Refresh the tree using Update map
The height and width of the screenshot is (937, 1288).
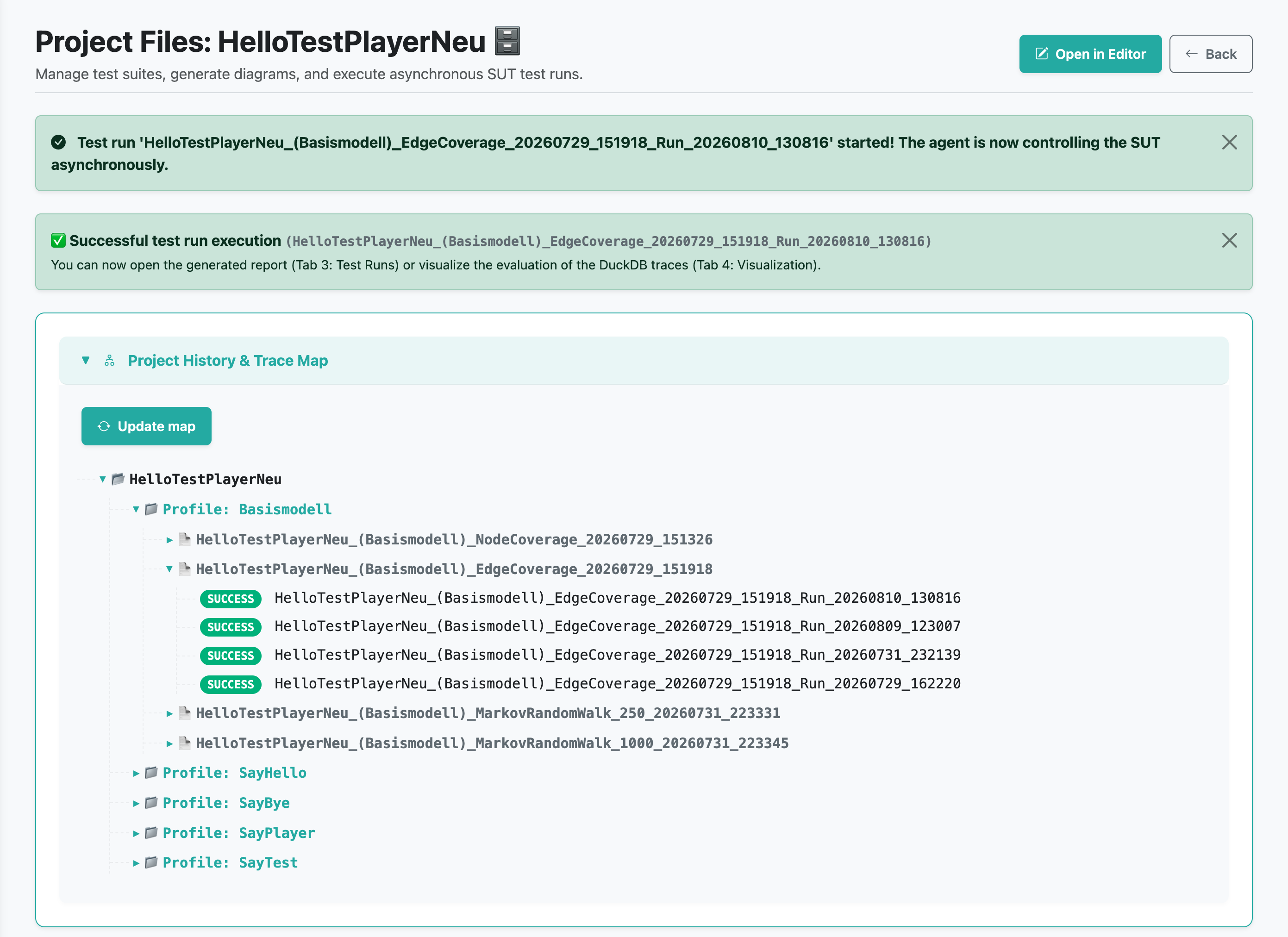click(146, 426)
